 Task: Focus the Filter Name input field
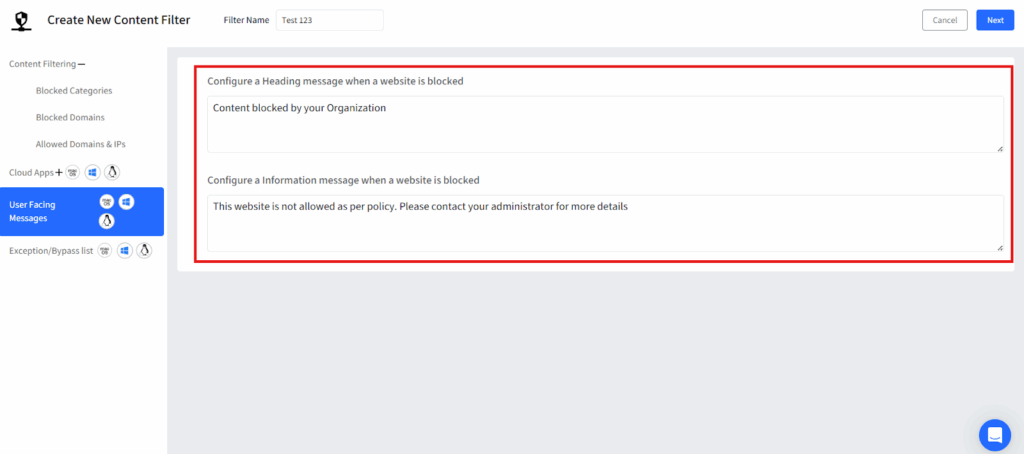(329, 20)
